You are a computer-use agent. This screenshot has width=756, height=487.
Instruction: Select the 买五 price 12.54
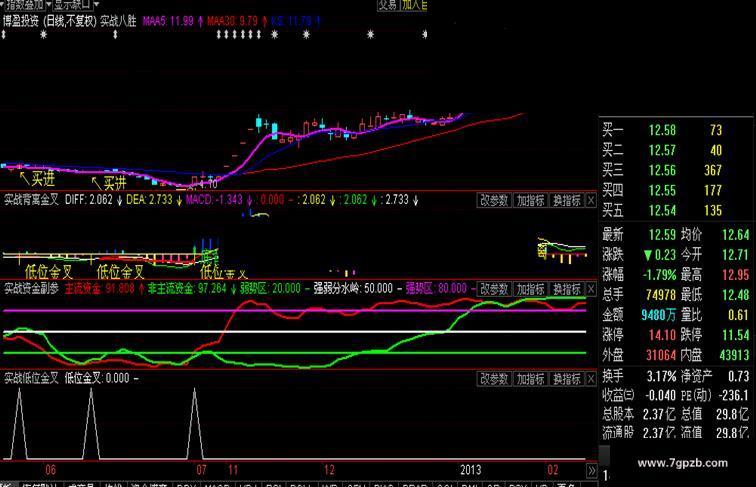(662, 210)
